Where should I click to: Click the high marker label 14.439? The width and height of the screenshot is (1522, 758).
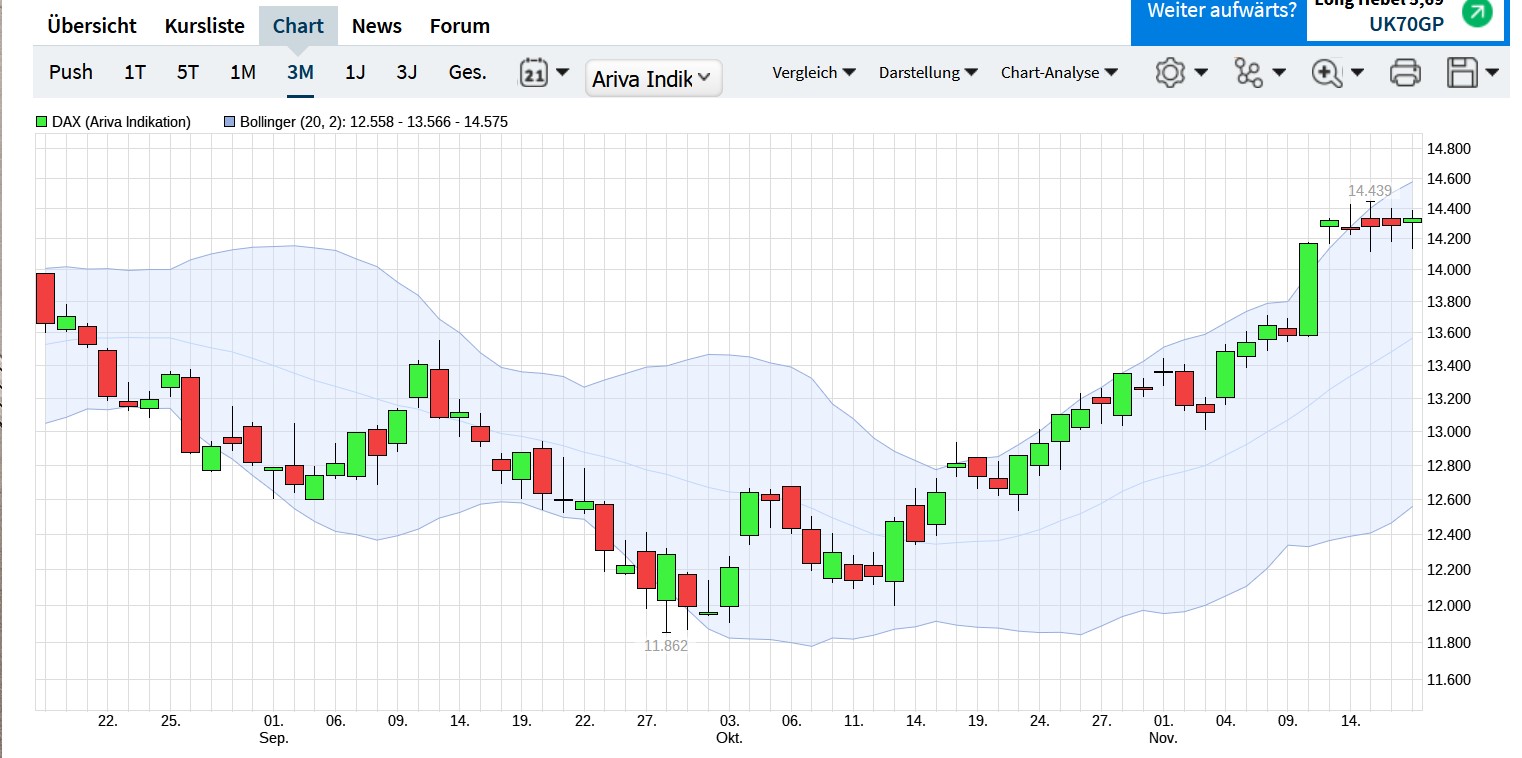1370,190
